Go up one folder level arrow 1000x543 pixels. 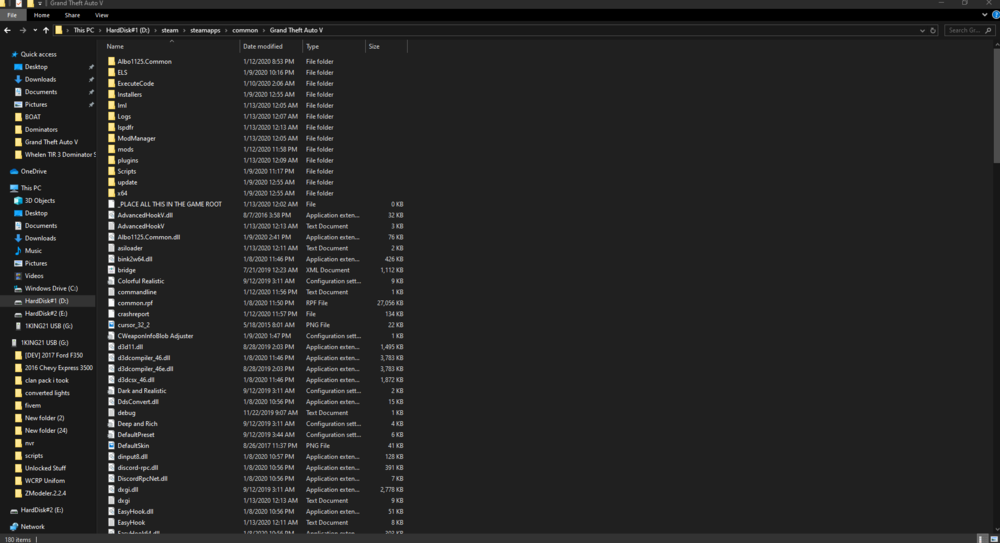click(x=46, y=30)
